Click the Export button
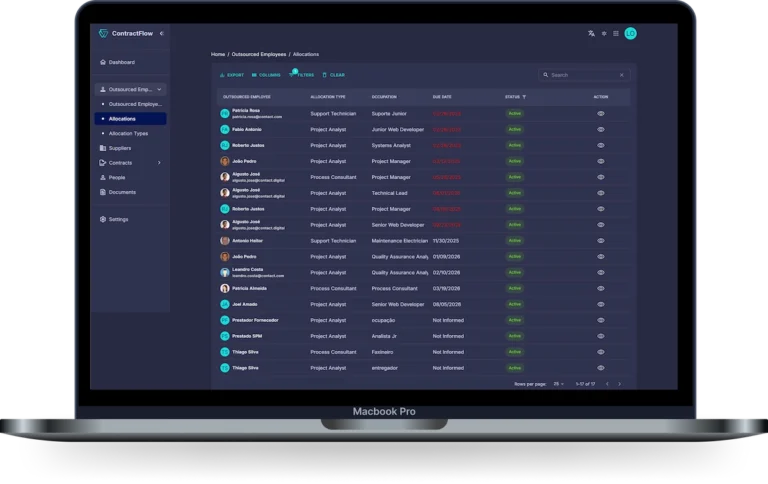The width and height of the screenshot is (768, 484). click(231, 75)
